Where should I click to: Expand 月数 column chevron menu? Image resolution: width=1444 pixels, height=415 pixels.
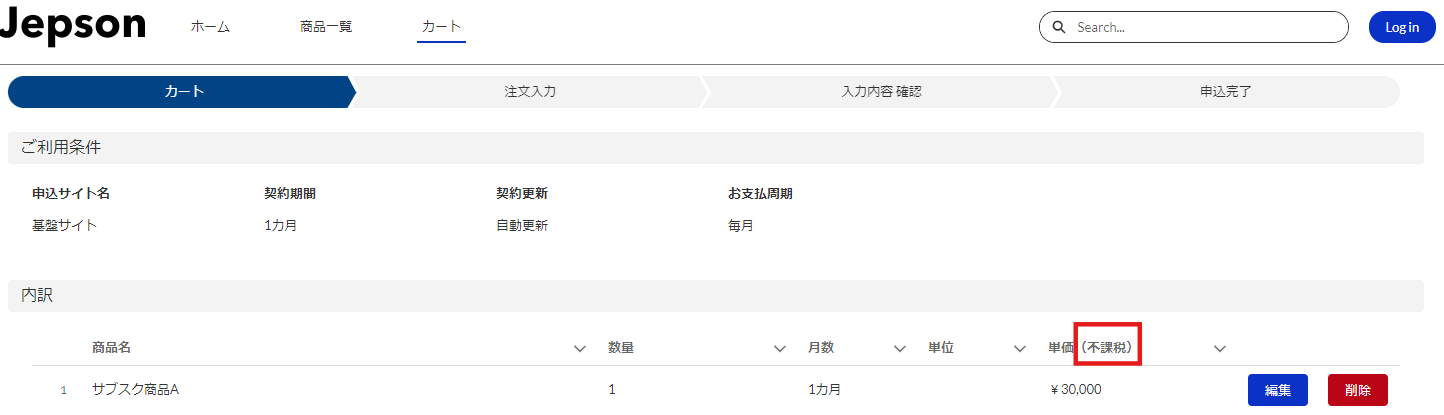click(x=900, y=348)
